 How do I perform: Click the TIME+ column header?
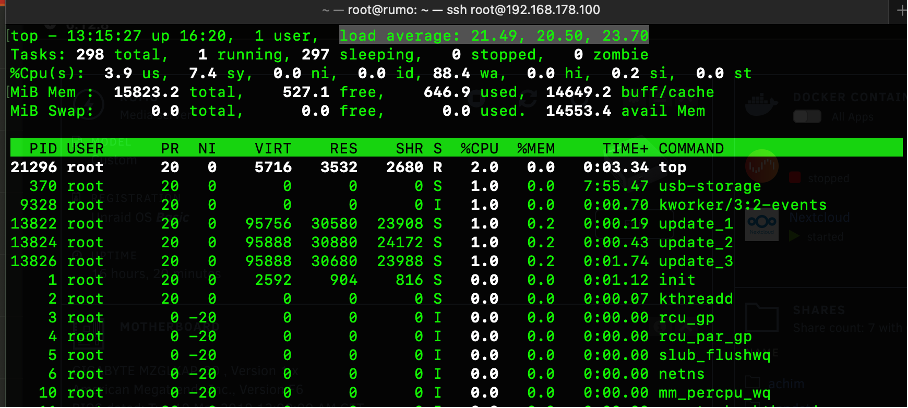[625, 149]
